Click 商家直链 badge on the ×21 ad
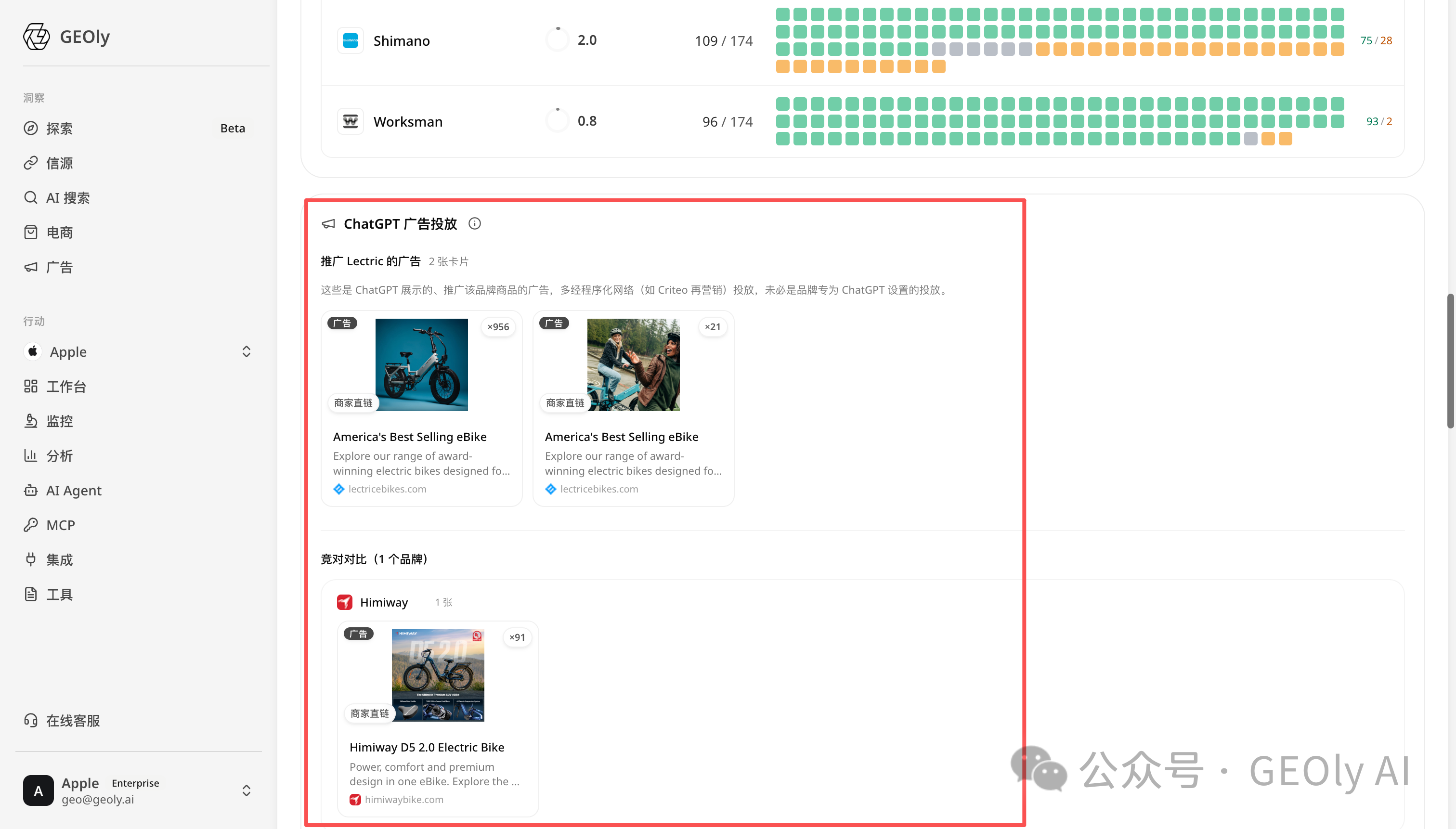This screenshot has width=1456, height=829. [565, 403]
